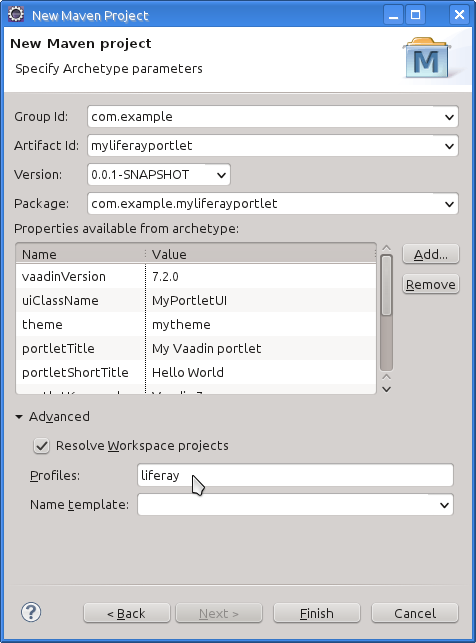Viewport: 476px width, 643px height.
Task: Click the Add... property button
Action: pyautogui.click(x=430, y=254)
